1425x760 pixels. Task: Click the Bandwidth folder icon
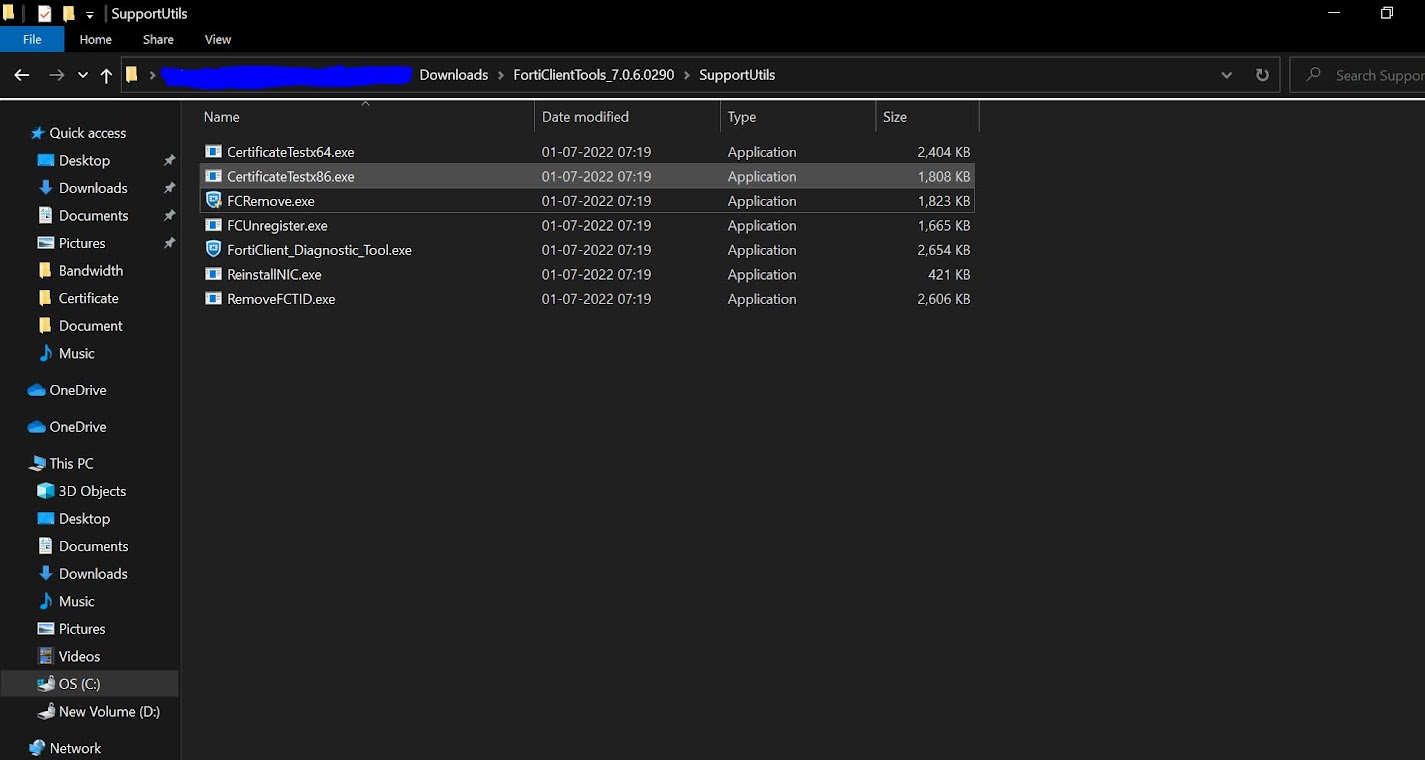click(45, 270)
